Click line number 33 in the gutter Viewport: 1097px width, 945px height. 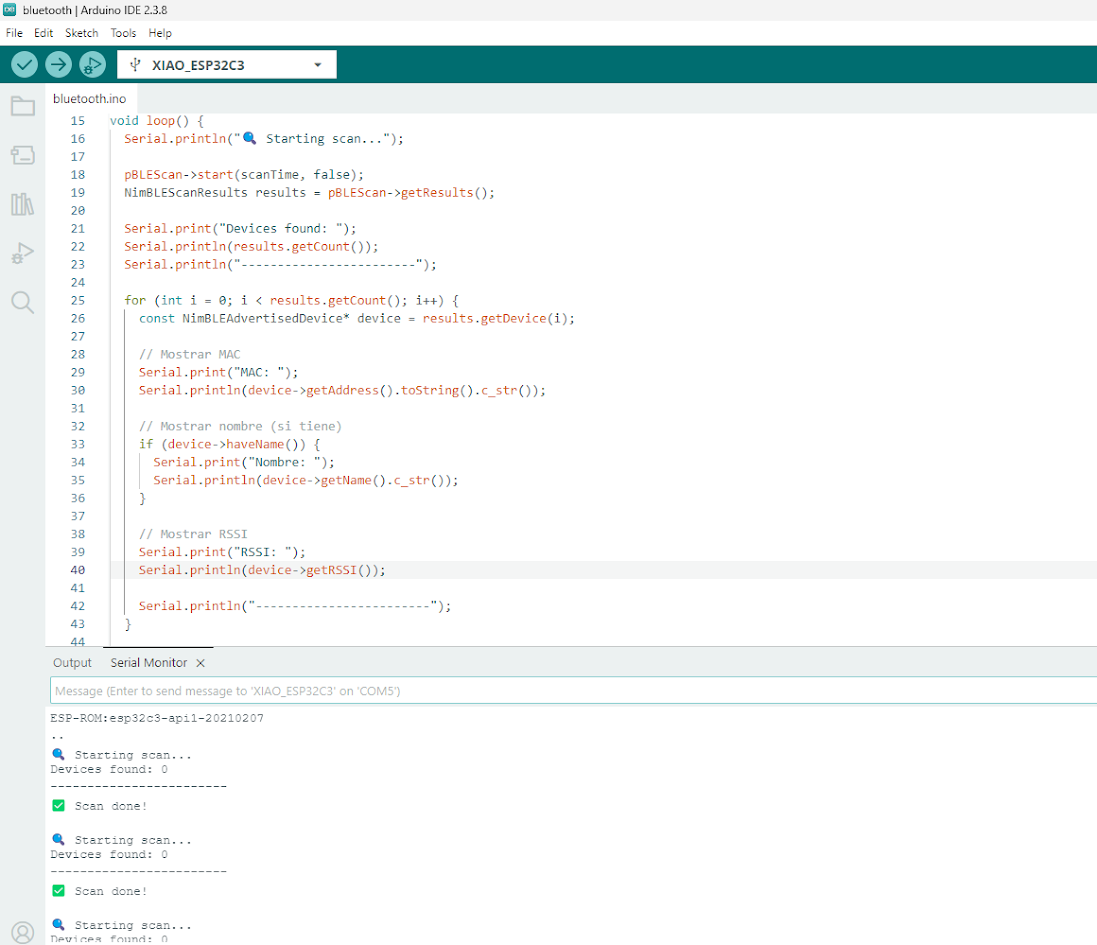(78, 444)
